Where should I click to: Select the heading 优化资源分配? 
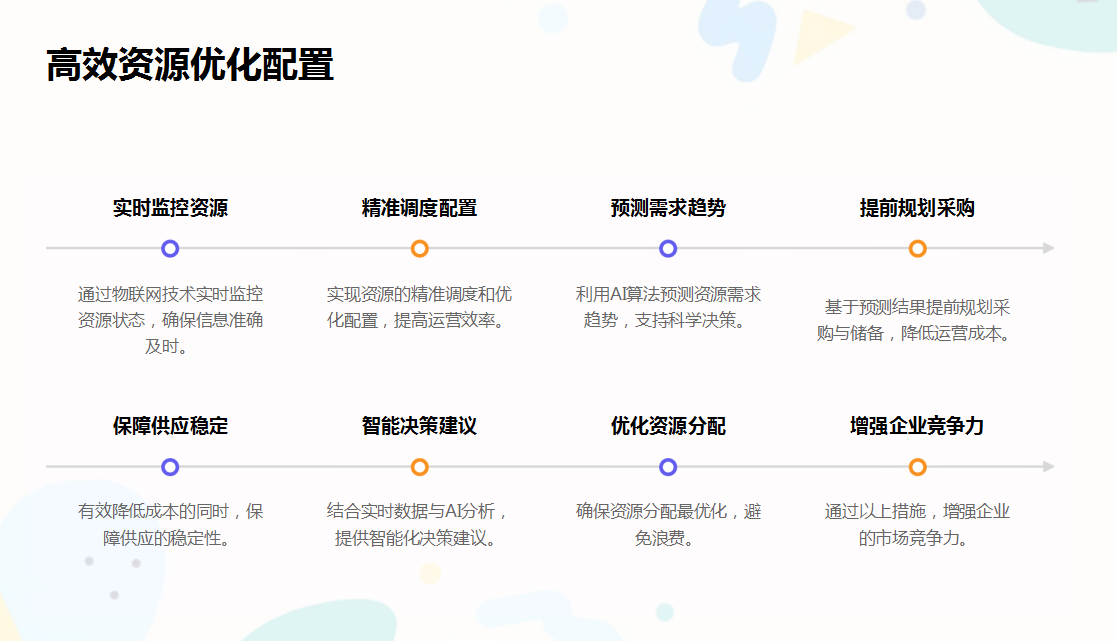(x=668, y=426)
